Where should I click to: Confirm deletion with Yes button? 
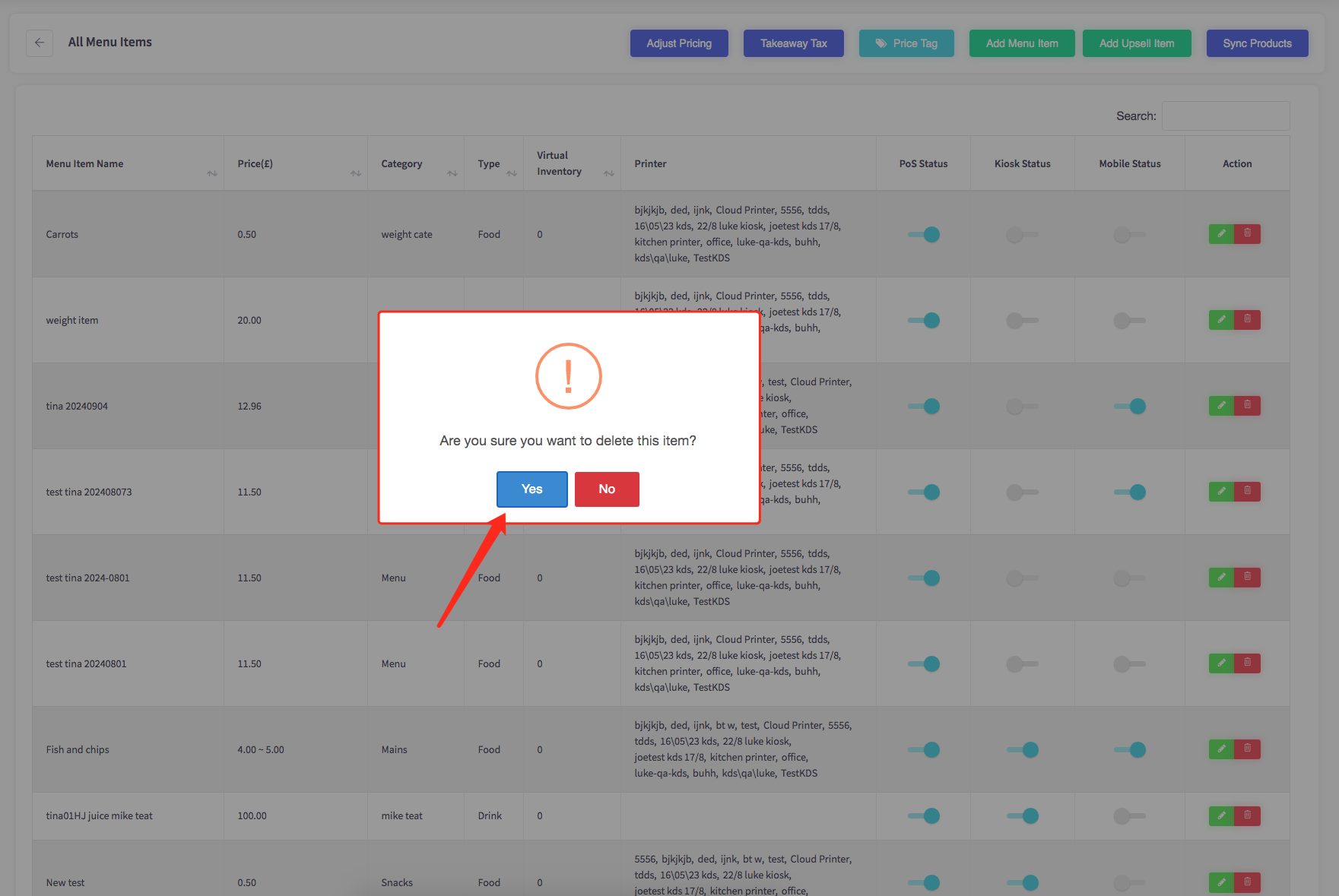click(532, 489)
